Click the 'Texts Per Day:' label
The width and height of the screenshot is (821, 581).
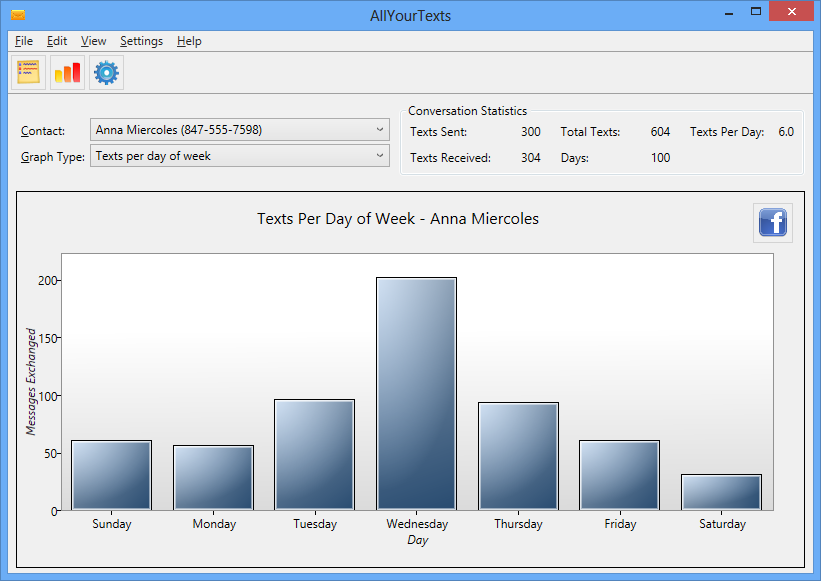[727, 132]
